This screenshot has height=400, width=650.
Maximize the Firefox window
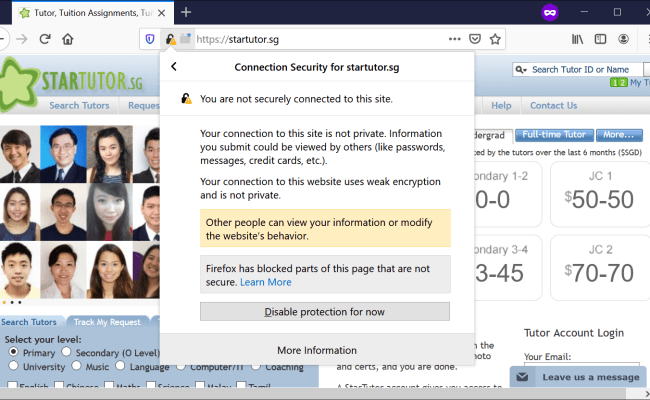tap(617, 12)
